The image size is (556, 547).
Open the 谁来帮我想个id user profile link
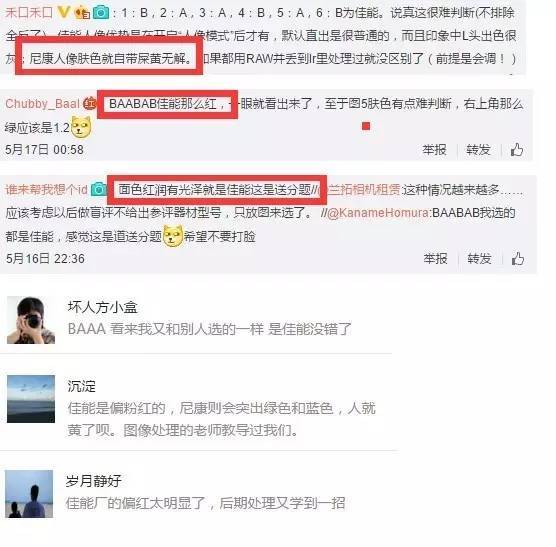click(x=46, y=189)
